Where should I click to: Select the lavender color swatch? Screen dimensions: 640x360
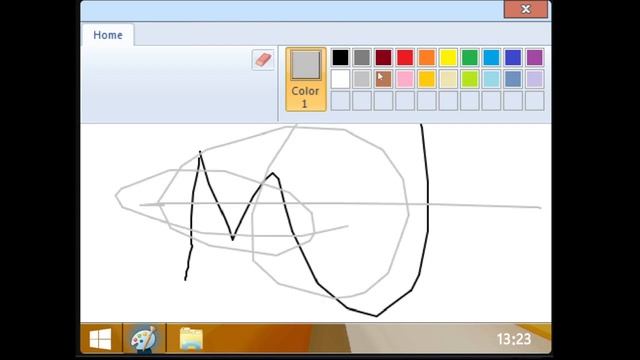click(x=535, y=79)
